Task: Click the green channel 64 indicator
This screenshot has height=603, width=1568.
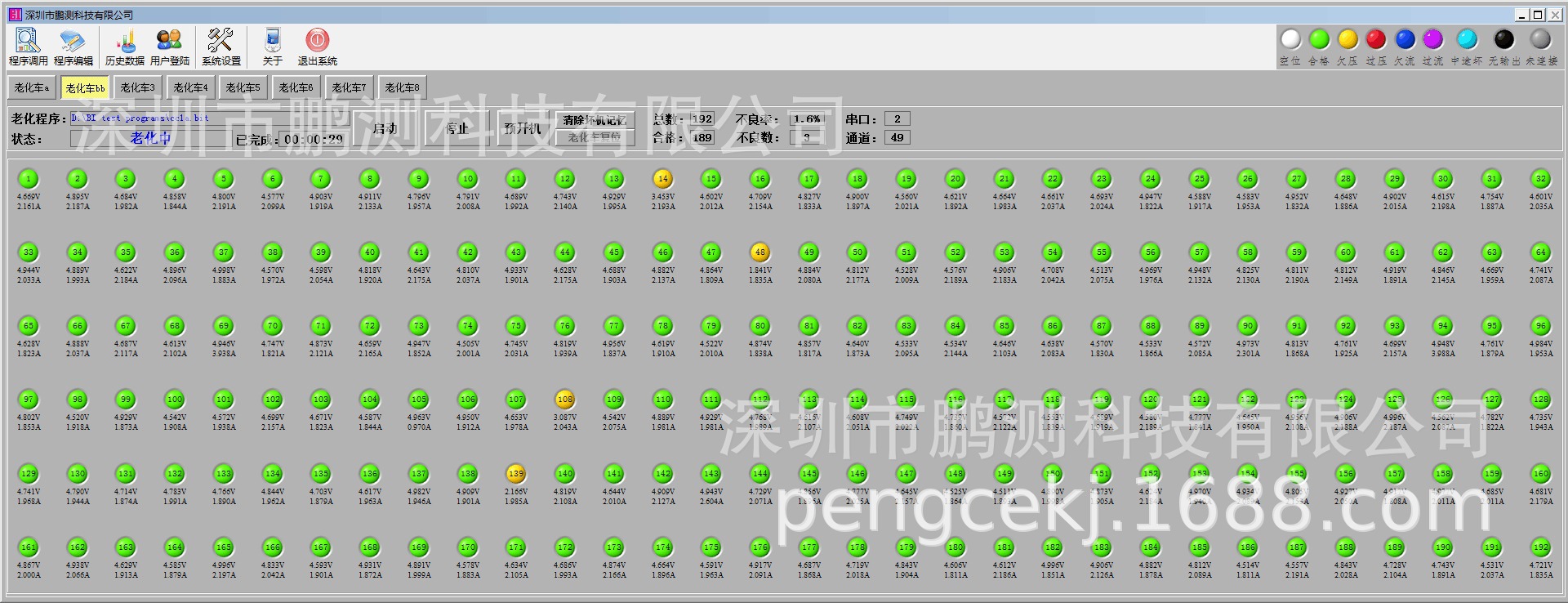Action: point(1541,252)
